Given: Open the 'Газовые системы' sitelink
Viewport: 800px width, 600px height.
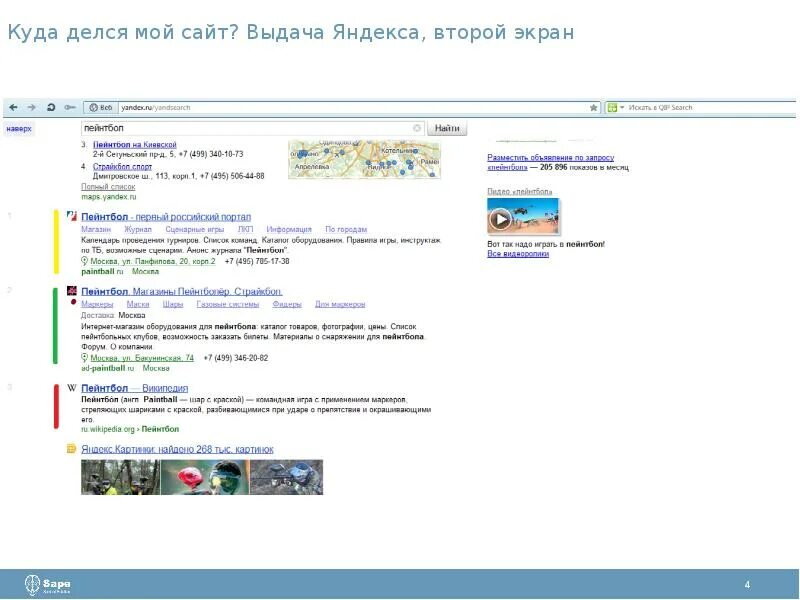Looking at the screenshot, I should click(228, 305).
